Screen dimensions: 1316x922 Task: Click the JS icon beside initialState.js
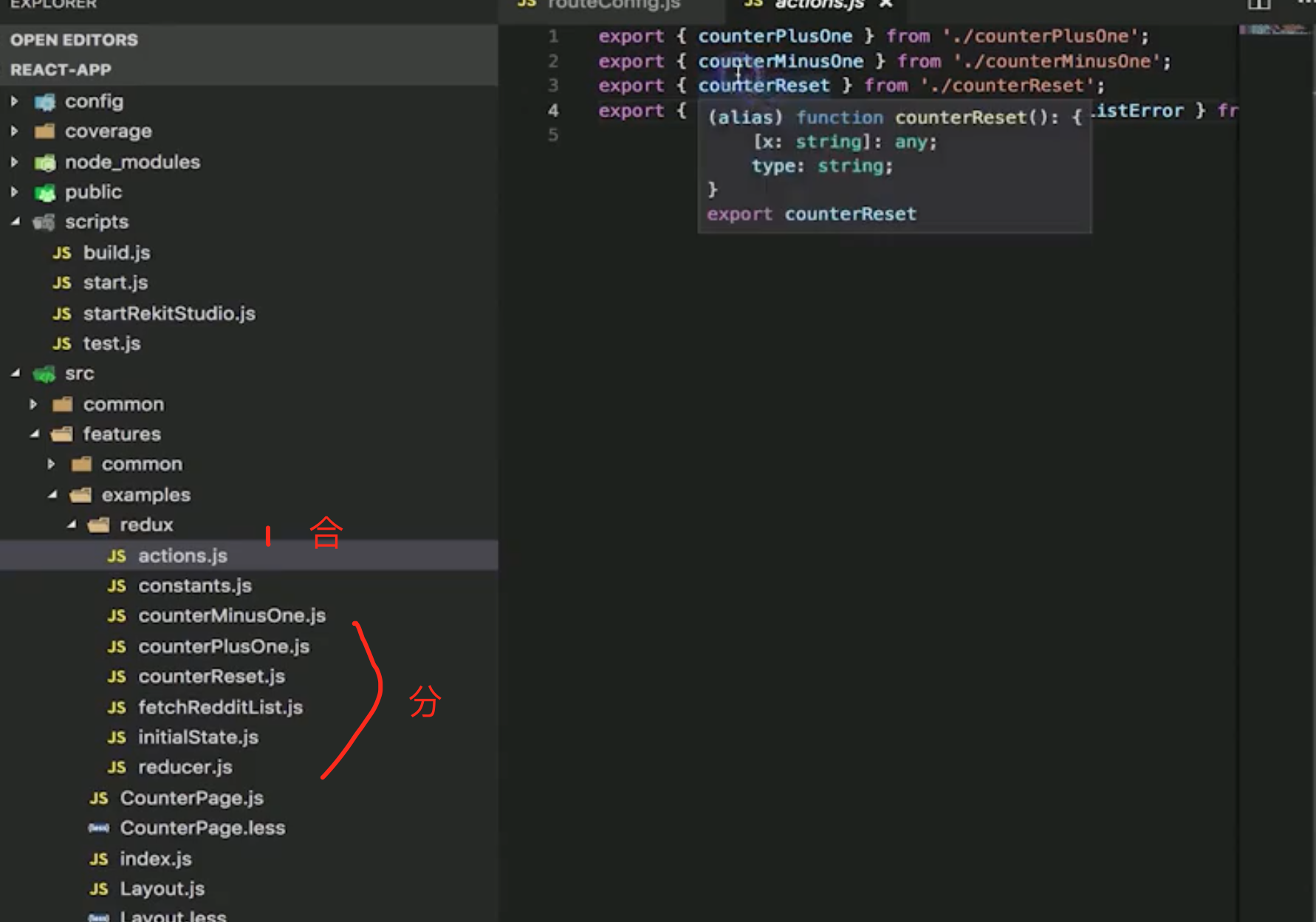pos(117,737)
